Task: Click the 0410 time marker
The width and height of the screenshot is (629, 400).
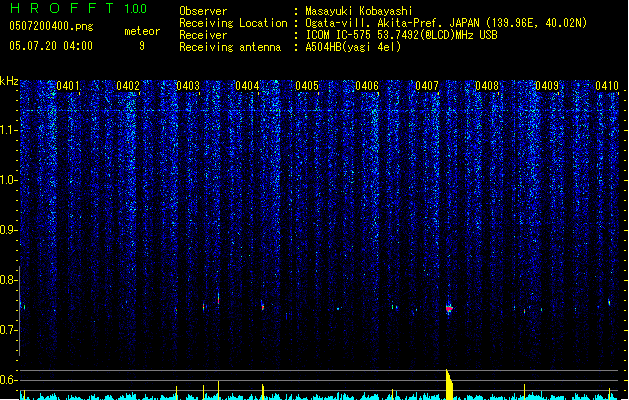Action: [x=607, y=86]
